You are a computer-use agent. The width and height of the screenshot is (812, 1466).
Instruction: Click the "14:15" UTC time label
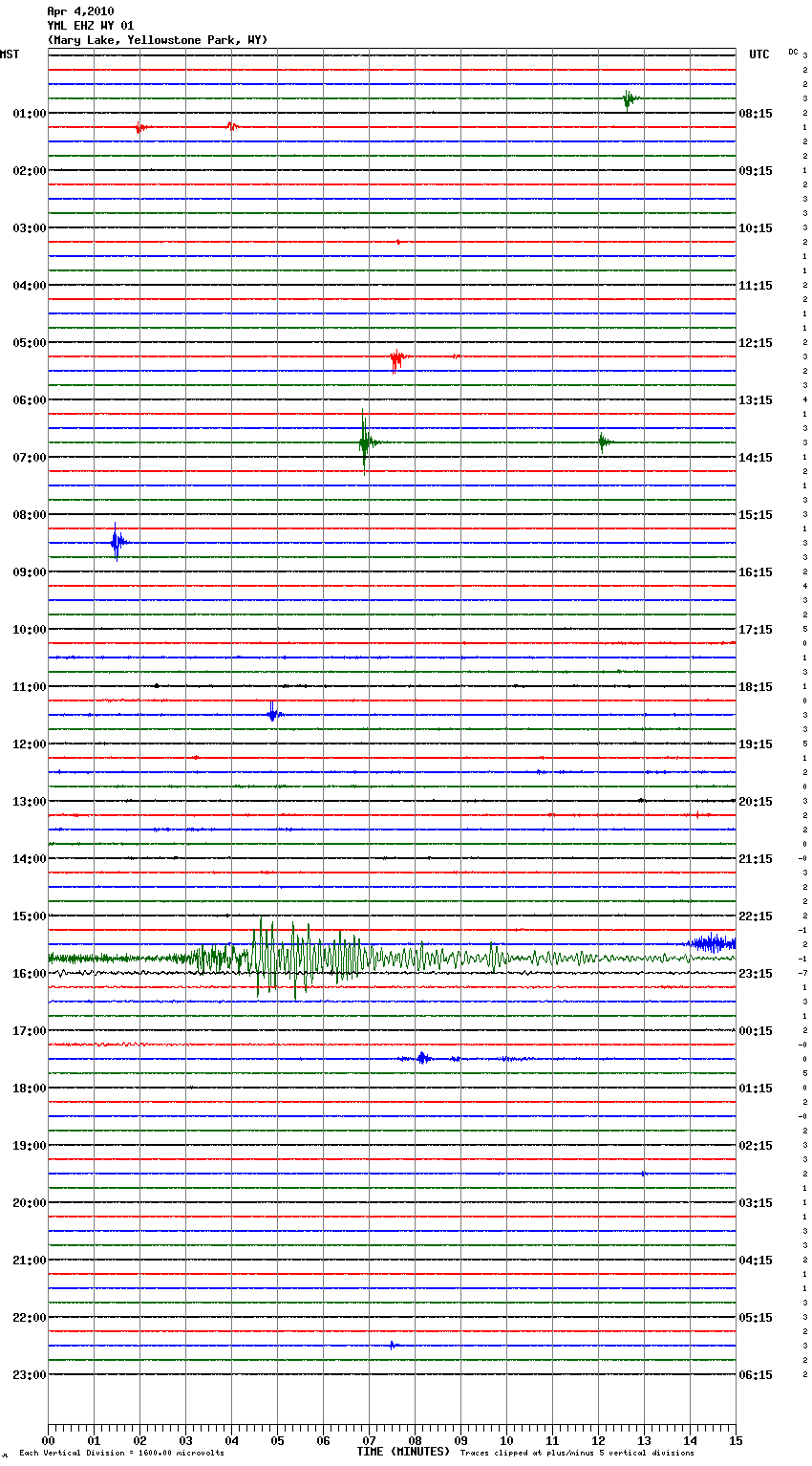coord(756,458)
